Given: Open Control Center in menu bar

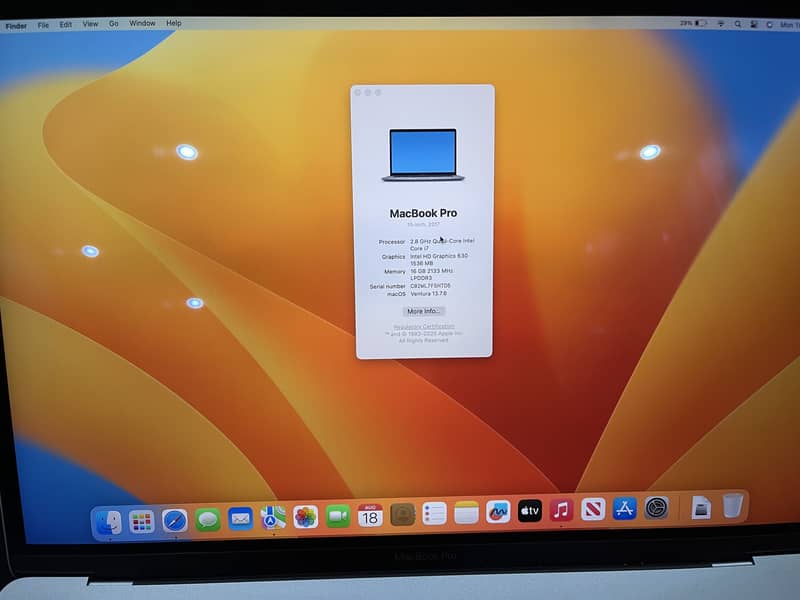Looking at the screenshot, I should [754, 24].
